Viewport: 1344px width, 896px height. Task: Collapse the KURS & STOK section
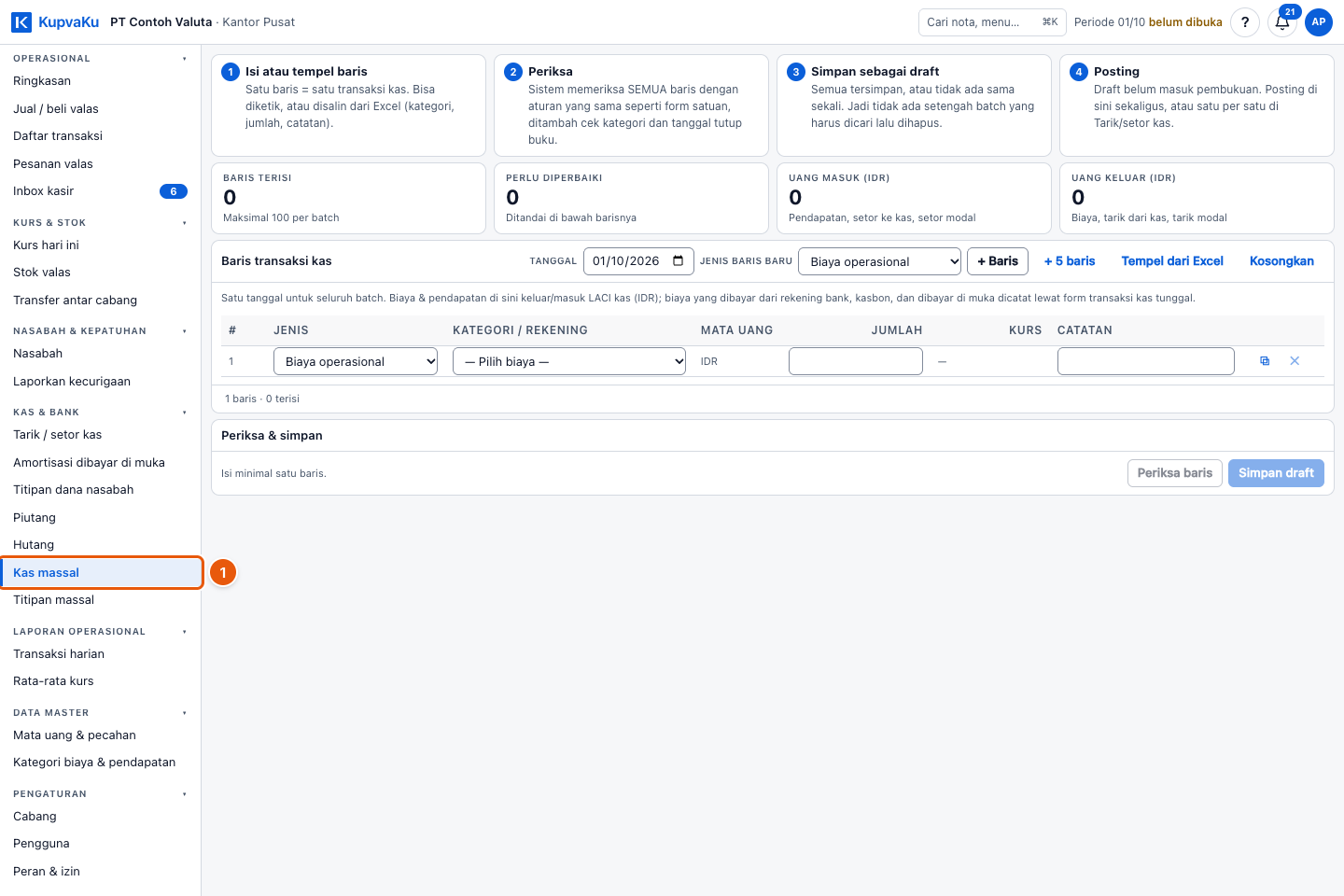tap(185, 223)
